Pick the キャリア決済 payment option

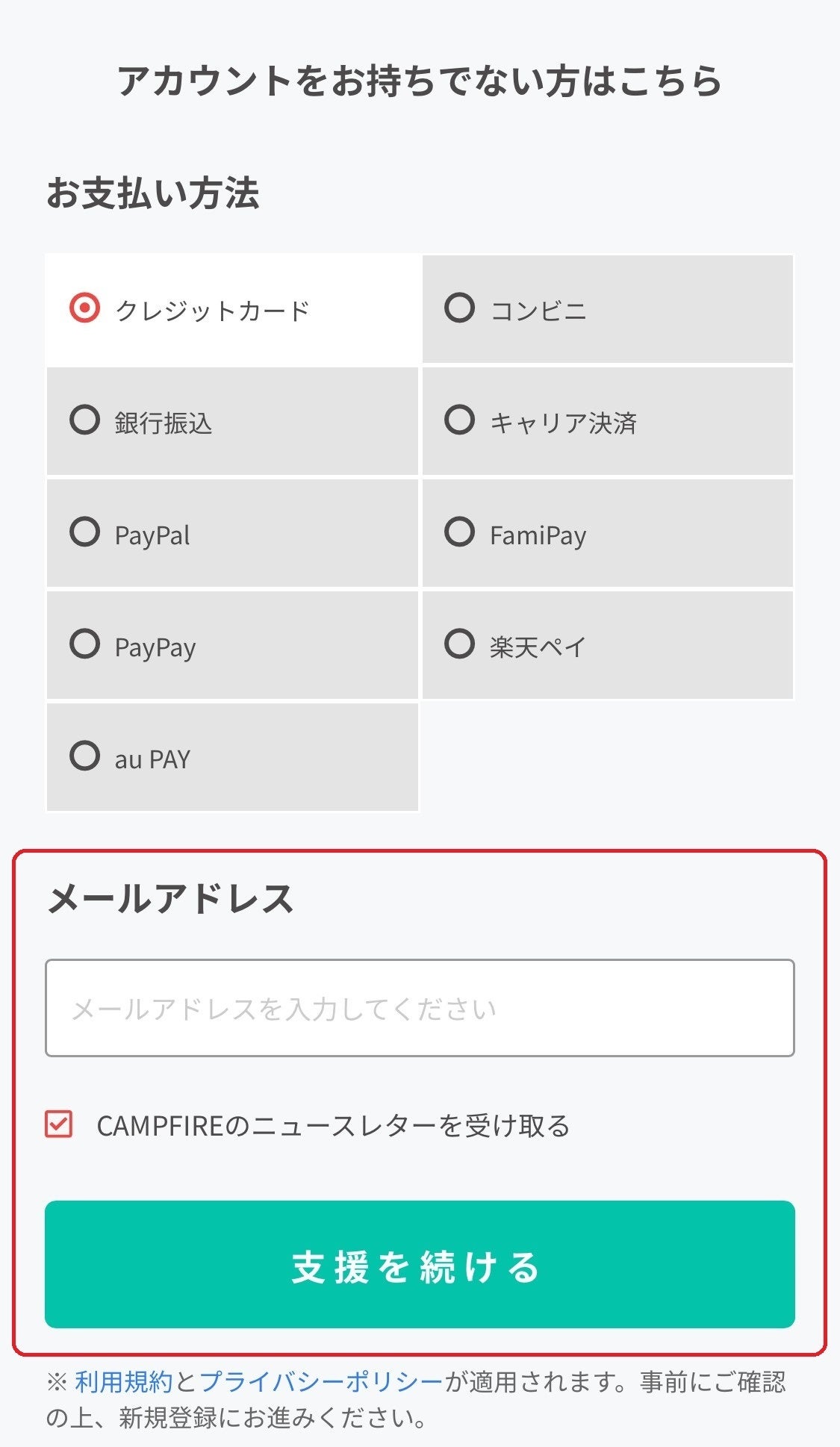coord(459,420)
